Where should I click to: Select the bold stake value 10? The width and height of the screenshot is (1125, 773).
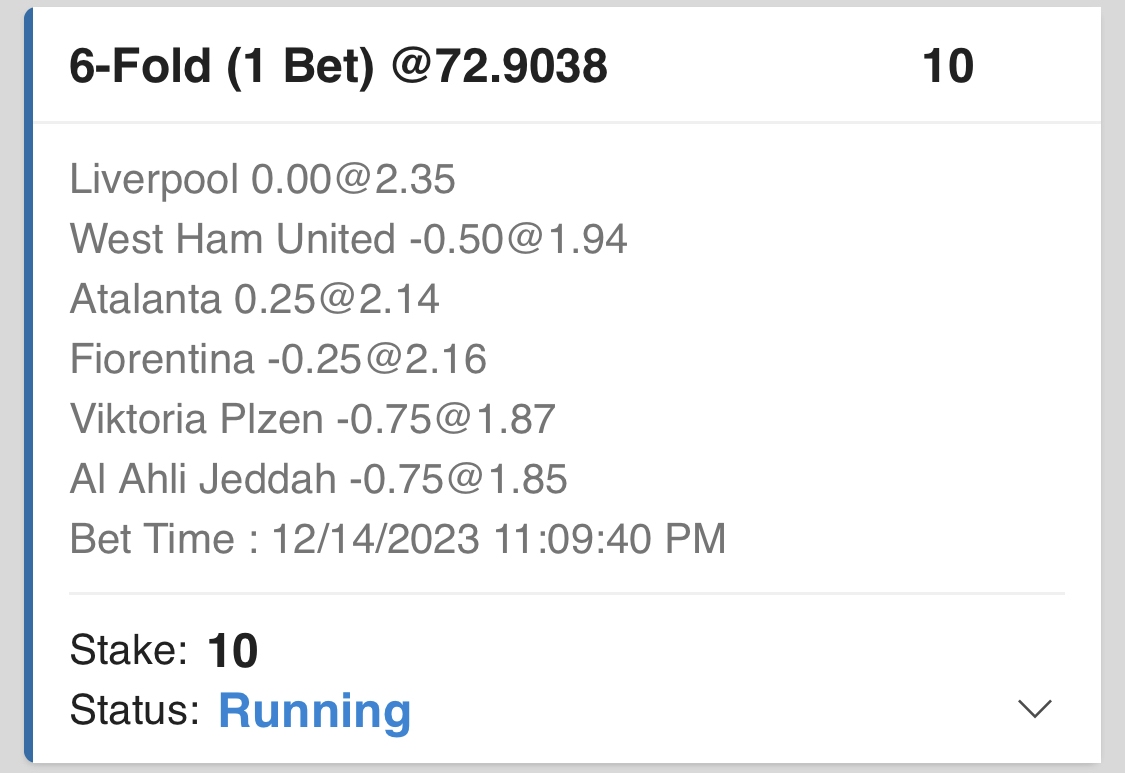point(232,652)
